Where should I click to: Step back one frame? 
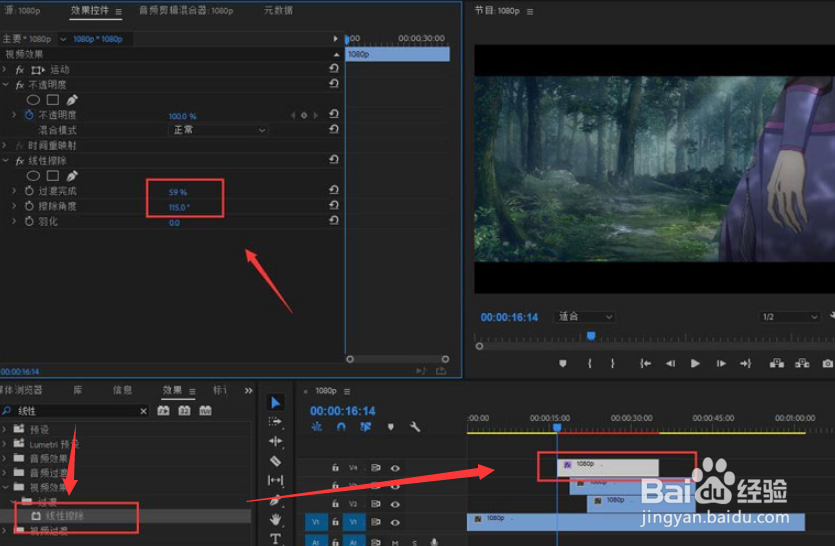coord(670,363)
